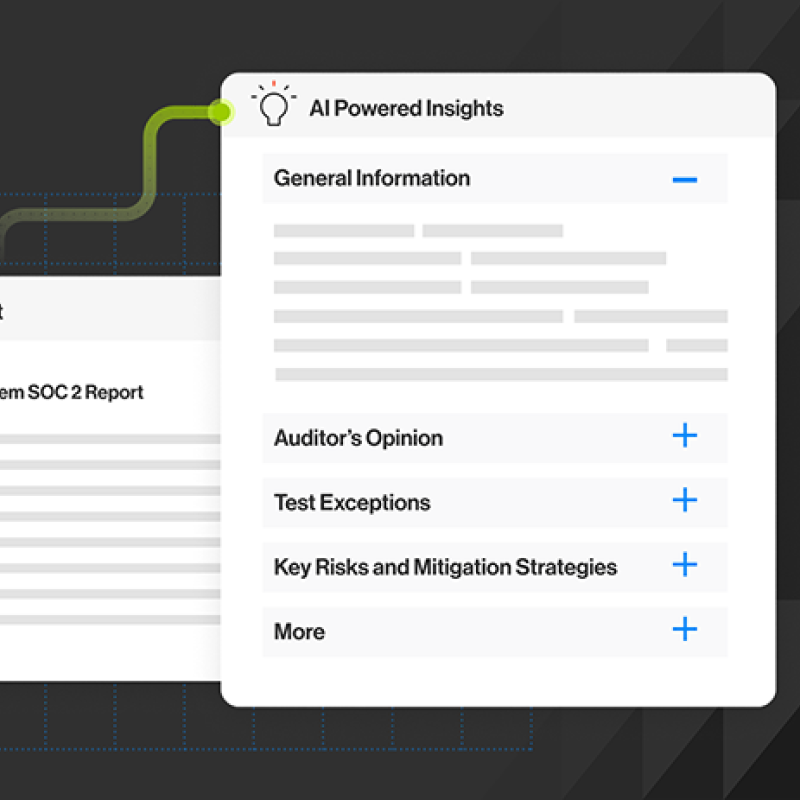Click the Auditor's Opinion label
Screen dimensions: 800x800
[x=358, y=438]
